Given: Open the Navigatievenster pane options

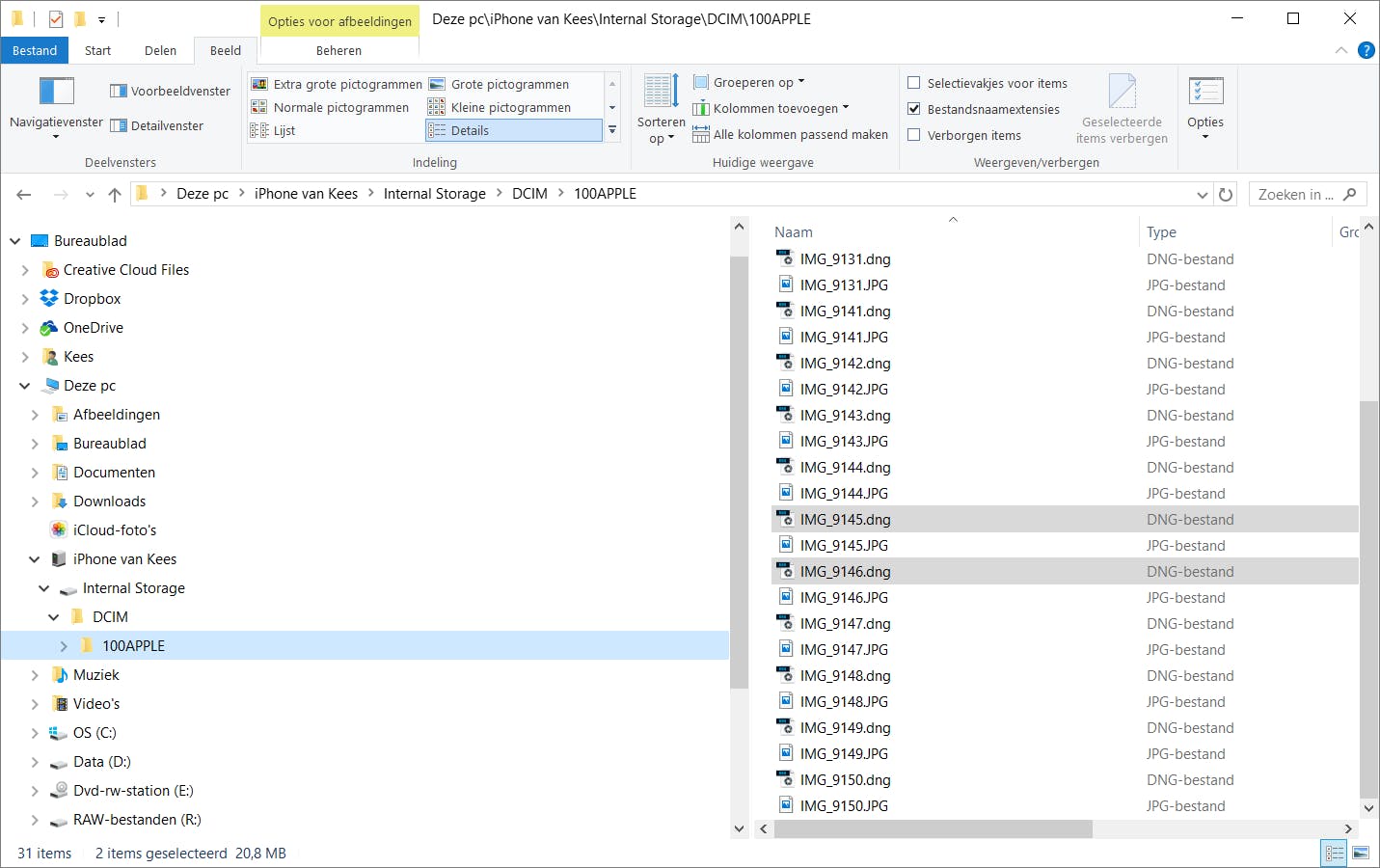Looking at the screenshot, I should pyautogui.click(x=56, y=108).
